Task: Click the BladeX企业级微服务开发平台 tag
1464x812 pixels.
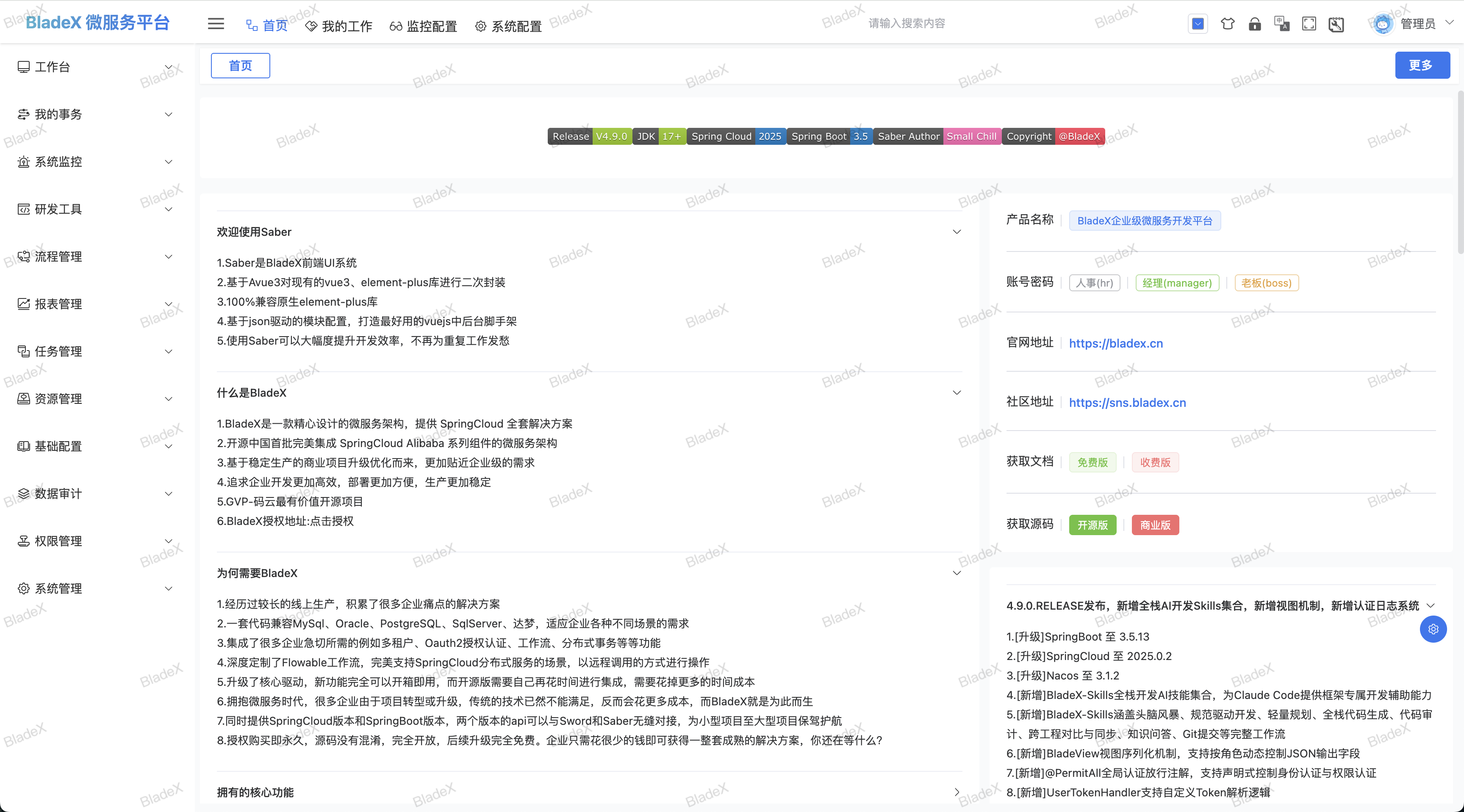Action: 1145,221
